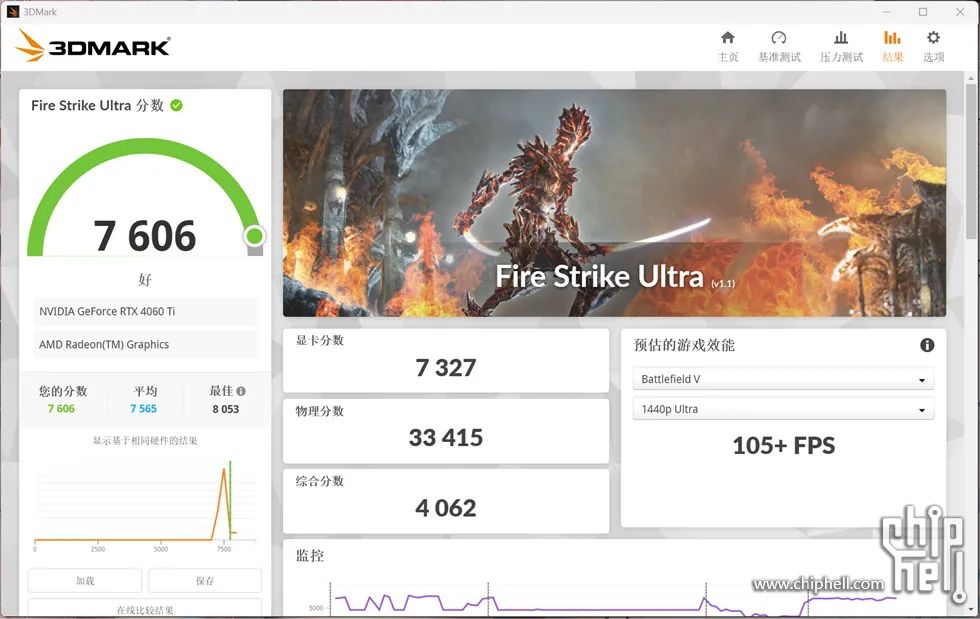Click the vertical scrollbar thumb
This screenshot has height=619, width=980.
click(970, 159)
